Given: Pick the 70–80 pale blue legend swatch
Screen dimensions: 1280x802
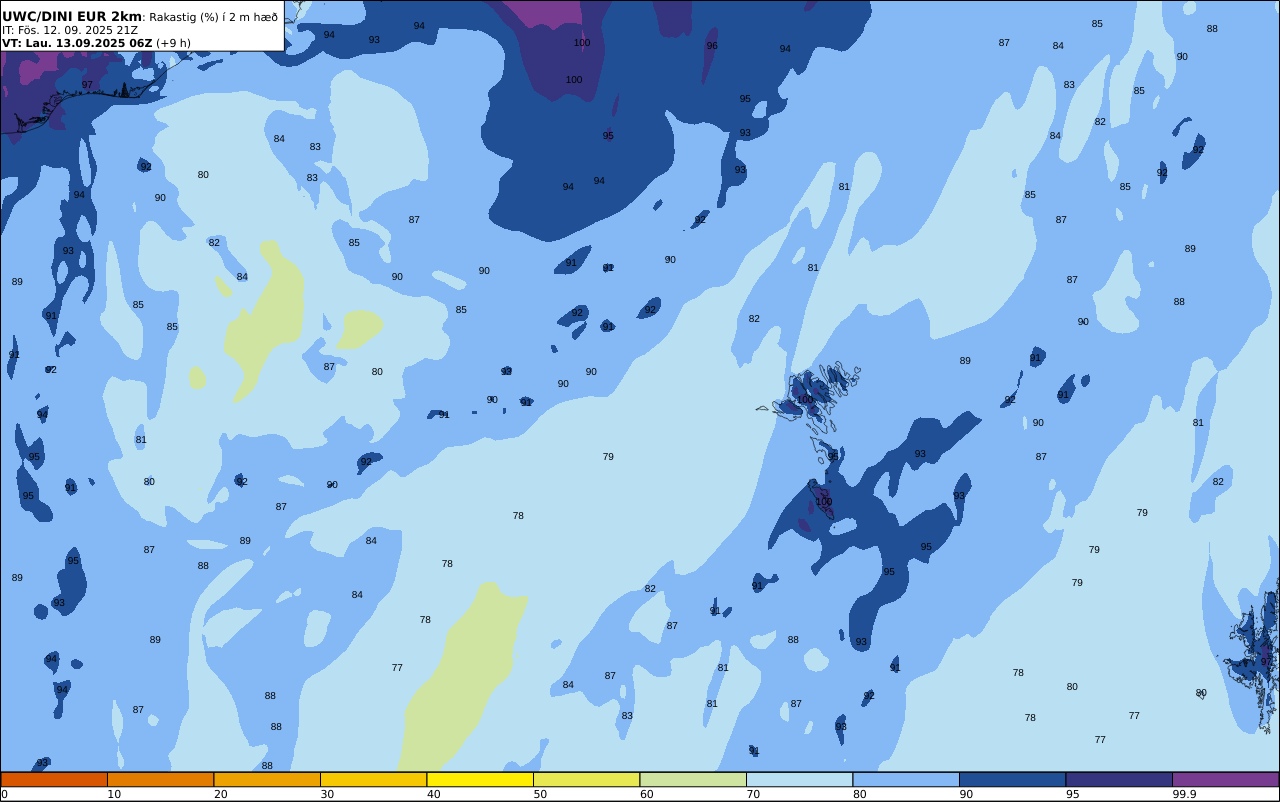Looking at the screenshot, I should tap(799, 779).
